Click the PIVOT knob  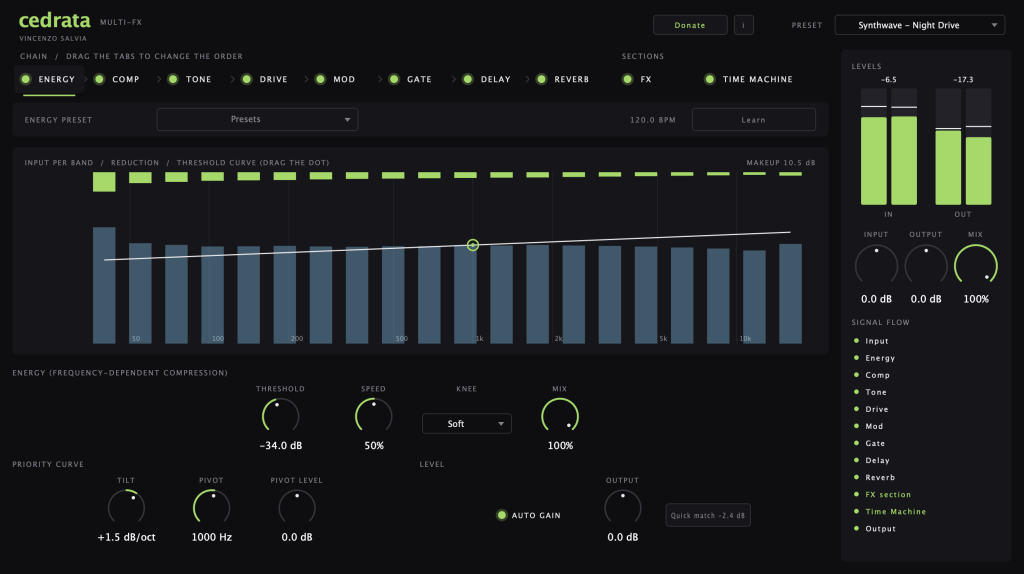tap(212, 507)
